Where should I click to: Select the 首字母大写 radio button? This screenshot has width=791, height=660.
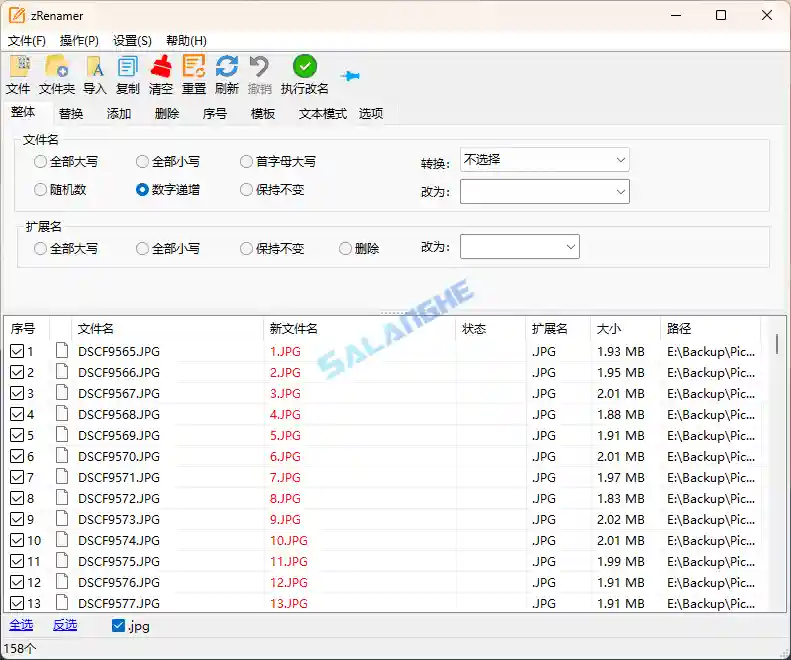(246, 161)
